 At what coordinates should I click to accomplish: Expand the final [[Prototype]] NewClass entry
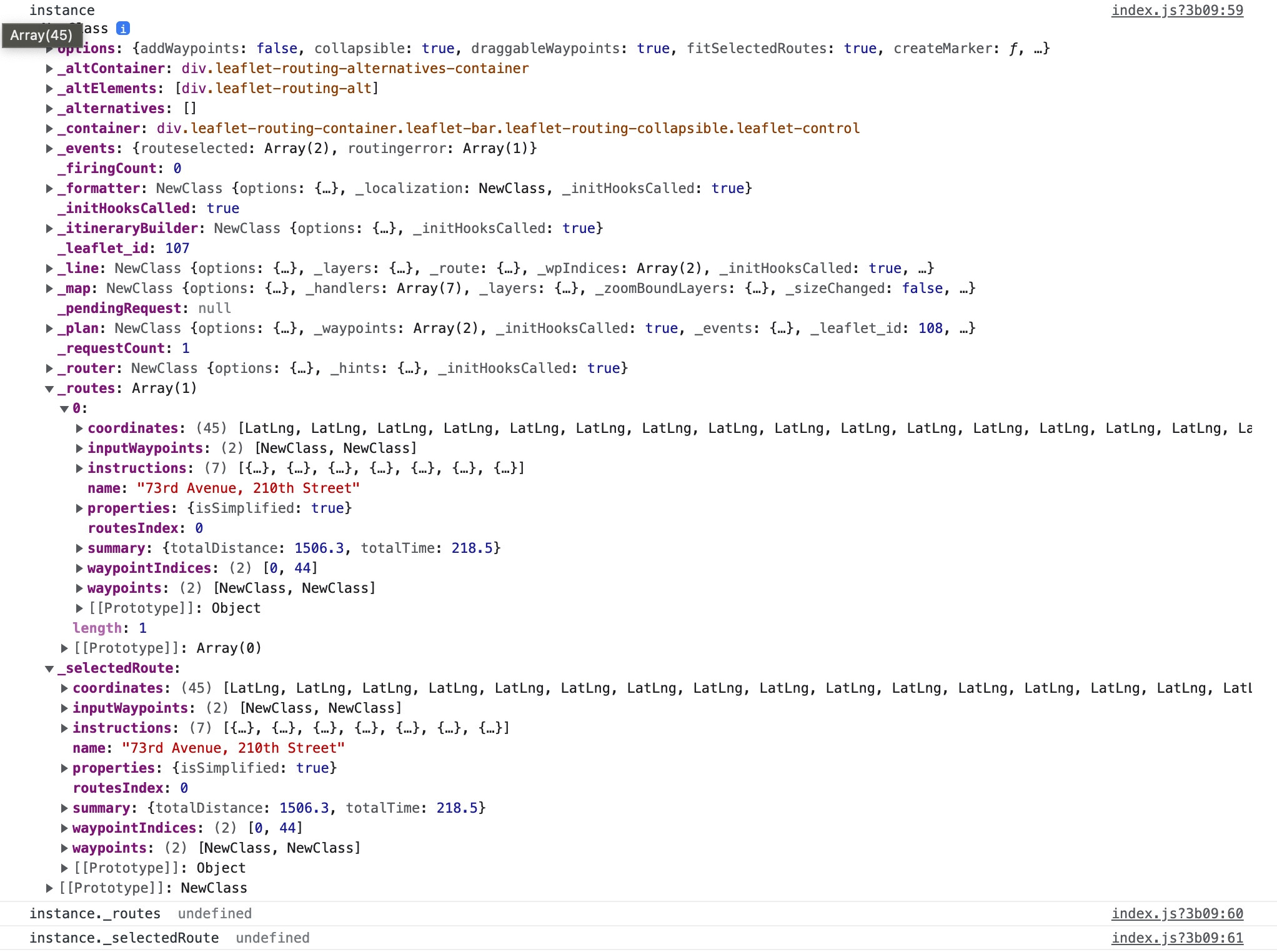(49, 888)
